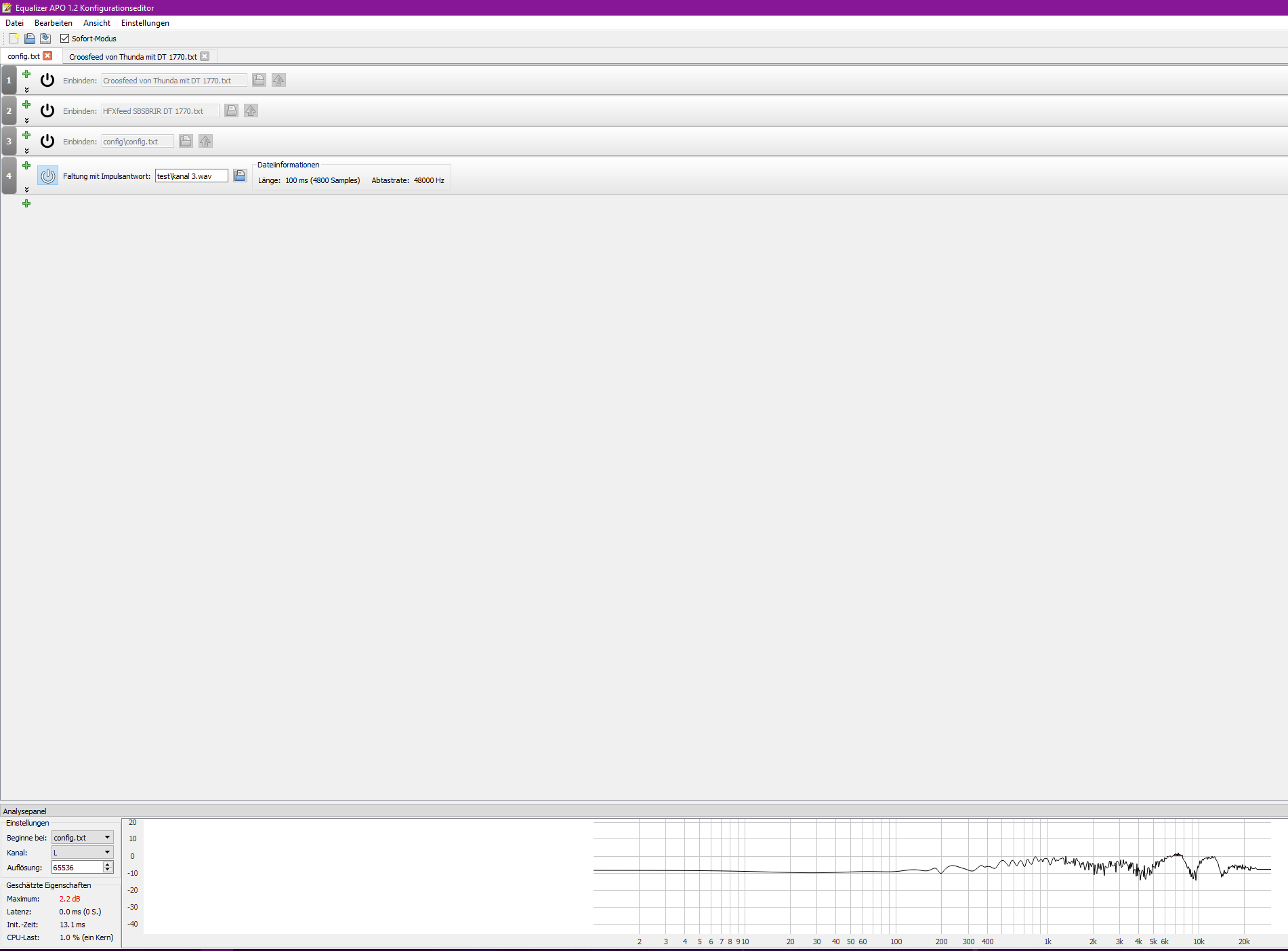Open included Croosfeed file with arrow icon
1288x951 pixels.
(278, 80)
